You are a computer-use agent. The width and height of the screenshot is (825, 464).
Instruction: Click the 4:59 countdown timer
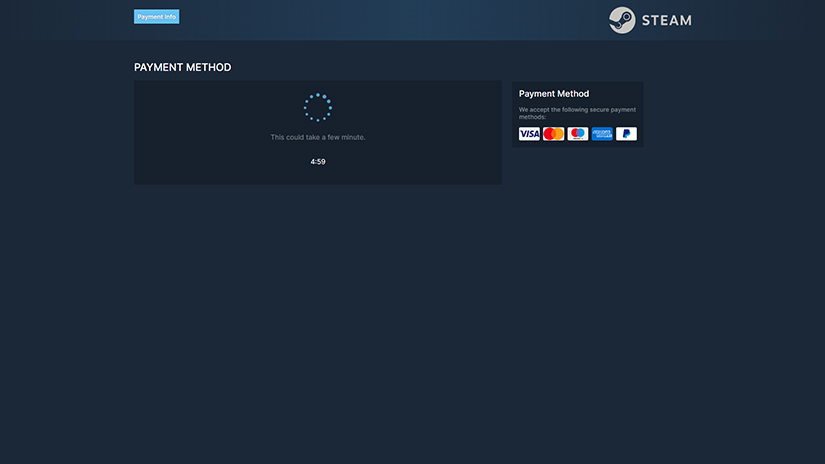318,162
